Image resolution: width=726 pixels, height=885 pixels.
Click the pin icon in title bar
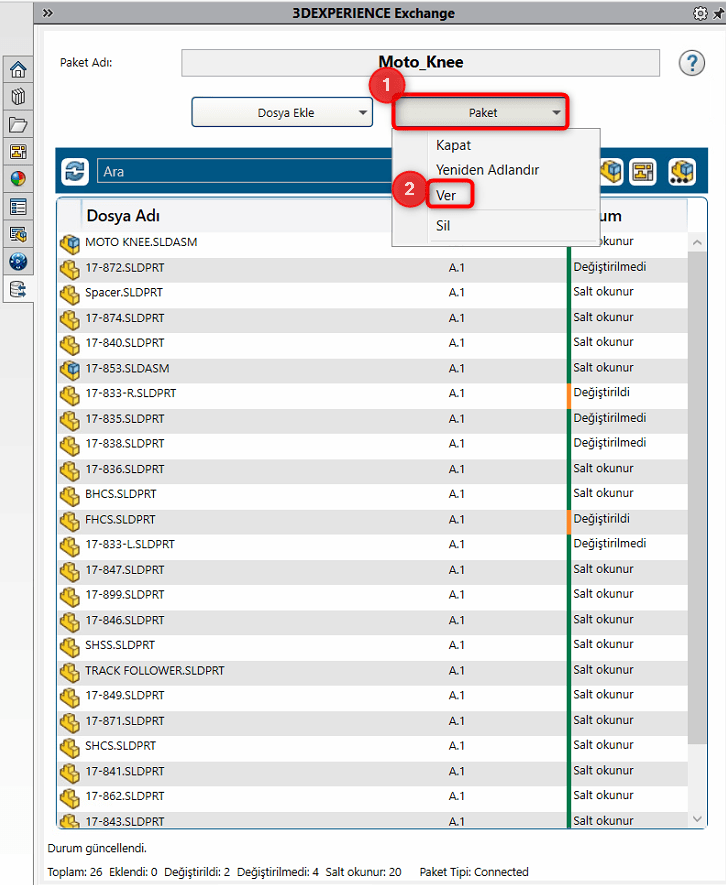pos(718,13)
